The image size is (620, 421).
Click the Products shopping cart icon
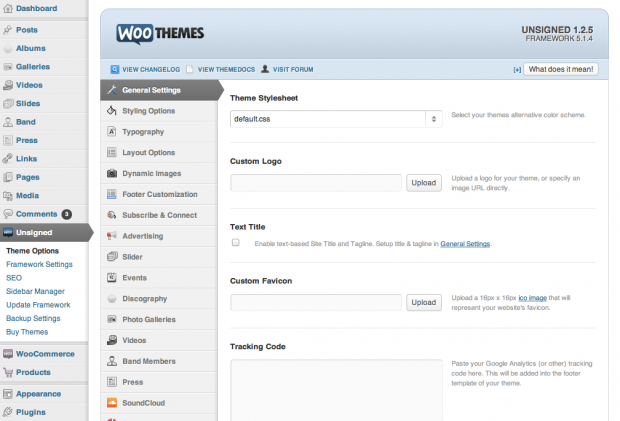coord(8,372)
